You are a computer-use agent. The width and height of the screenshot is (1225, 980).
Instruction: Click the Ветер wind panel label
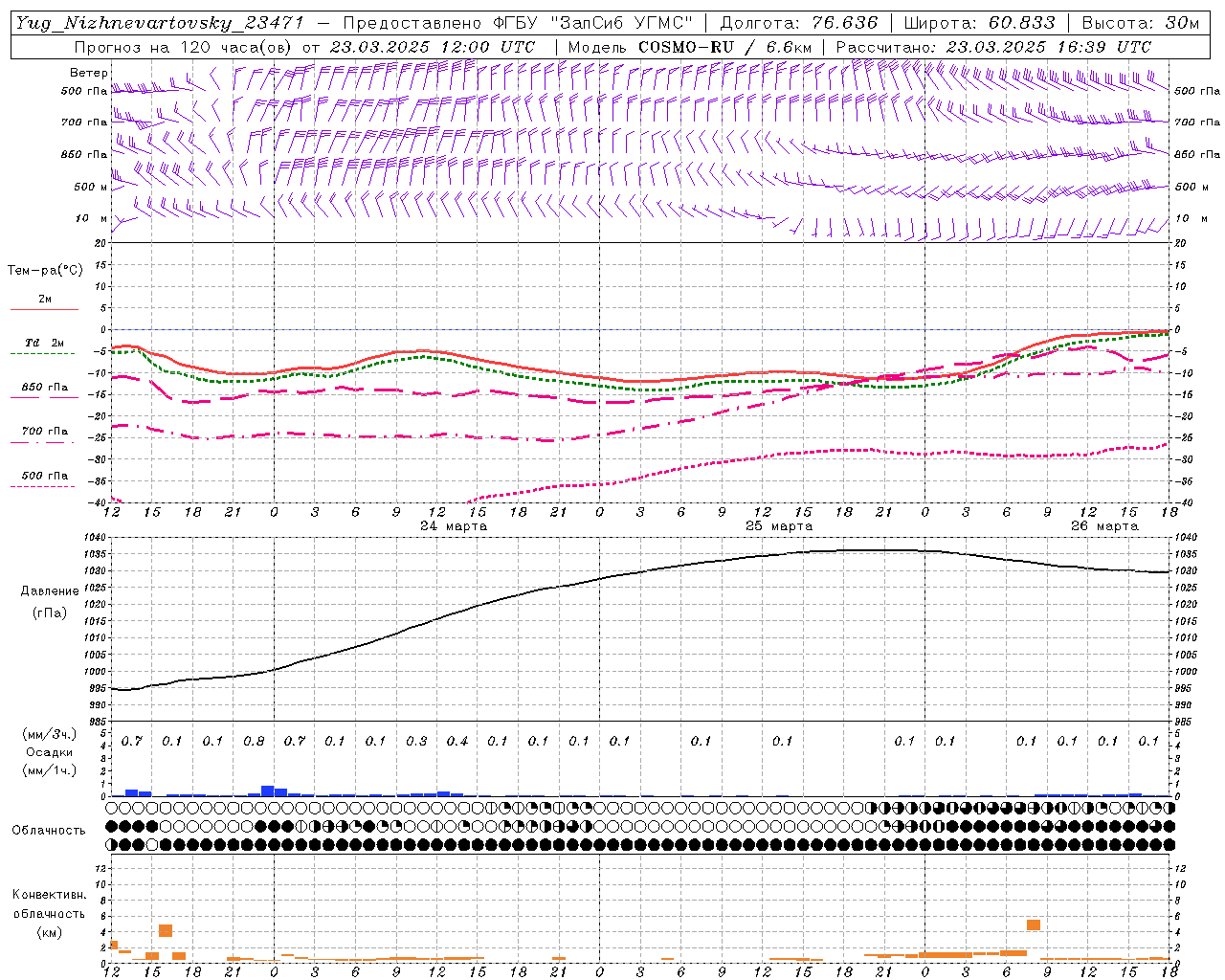89,73
